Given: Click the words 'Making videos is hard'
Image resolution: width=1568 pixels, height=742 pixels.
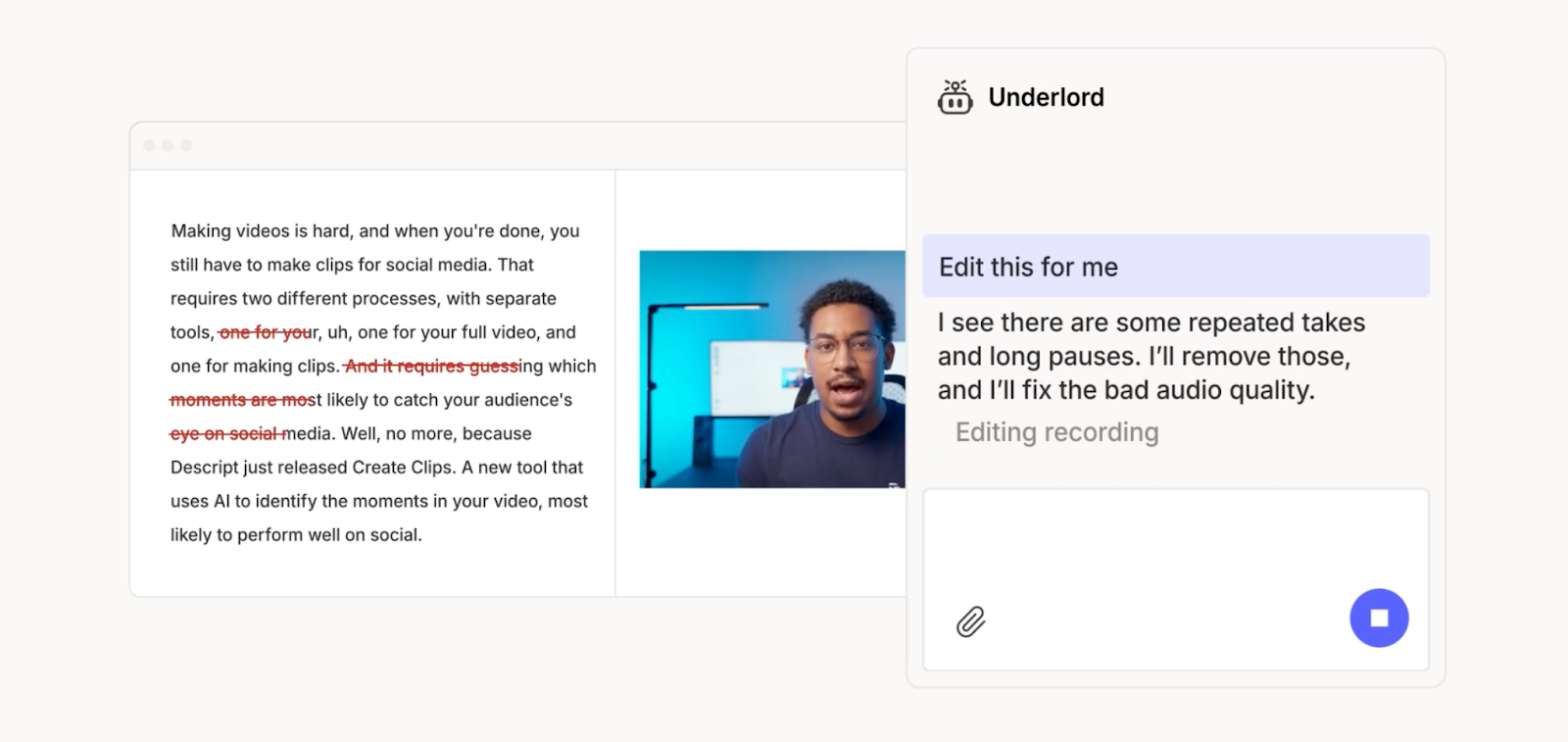Looking at the screenshot, I should pos(260,231).
